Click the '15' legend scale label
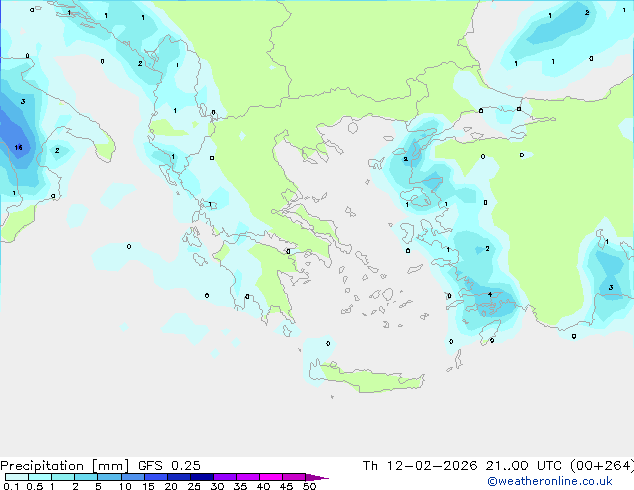634x490 pixels. (x=148, y=486)
